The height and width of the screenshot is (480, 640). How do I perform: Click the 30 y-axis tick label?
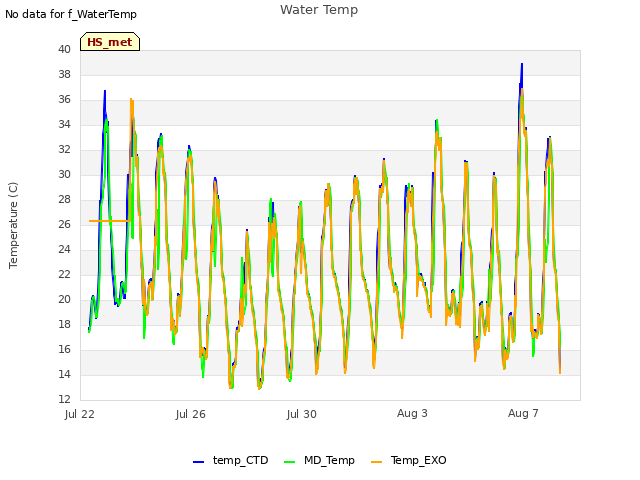[64, 174]
